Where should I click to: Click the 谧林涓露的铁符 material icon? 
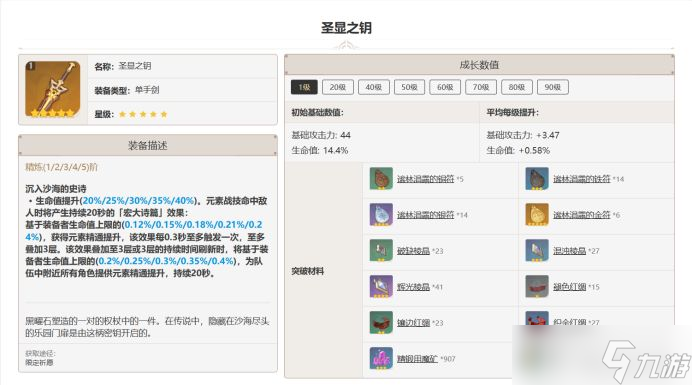tap(537, 178)
